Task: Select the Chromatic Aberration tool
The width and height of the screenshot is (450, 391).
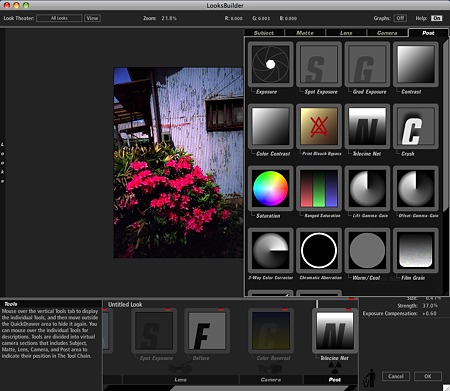Action: coord(319,250)
